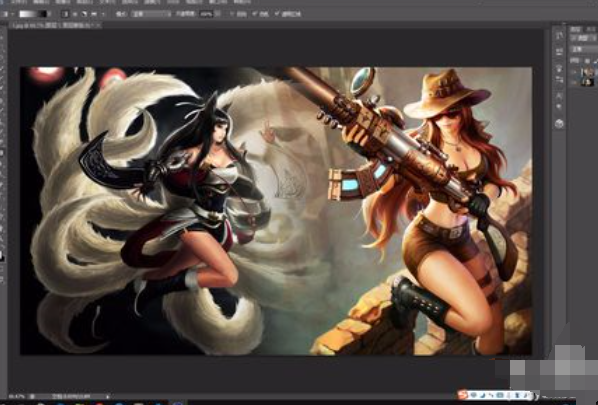Toggle visibility of the top layer
The height and width of the screenshot is (405, 598).
(574, 72)
